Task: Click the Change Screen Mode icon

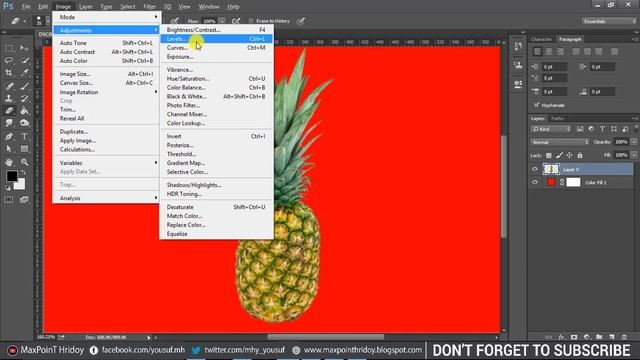Action: (x=24, y=200)
